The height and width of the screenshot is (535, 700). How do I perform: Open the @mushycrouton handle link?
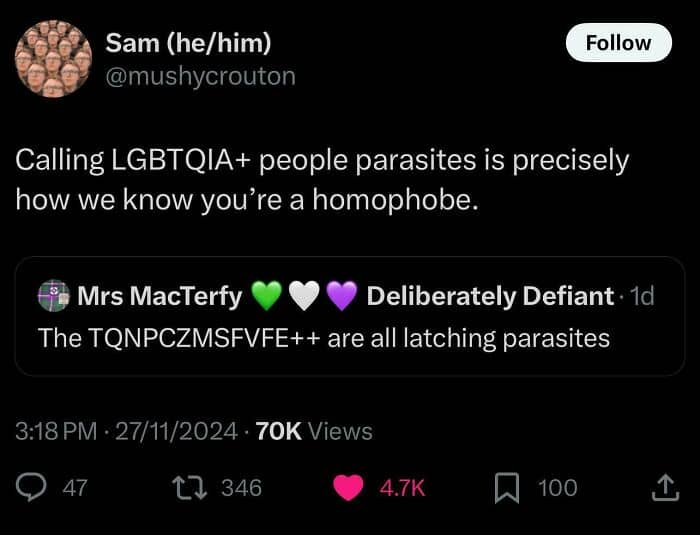[x=200, y=76]
